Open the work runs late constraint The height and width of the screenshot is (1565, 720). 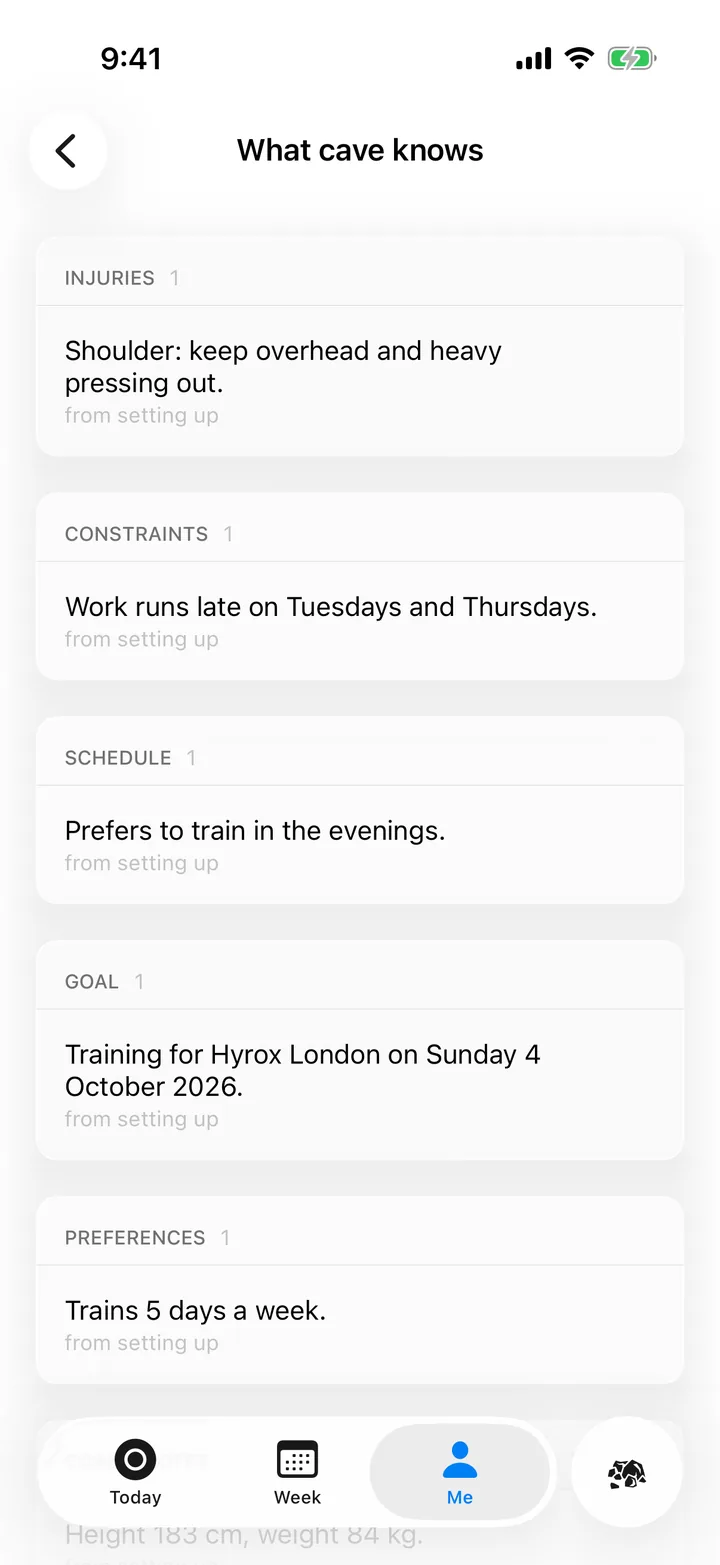pyautogui.click(x=360, y=621)
